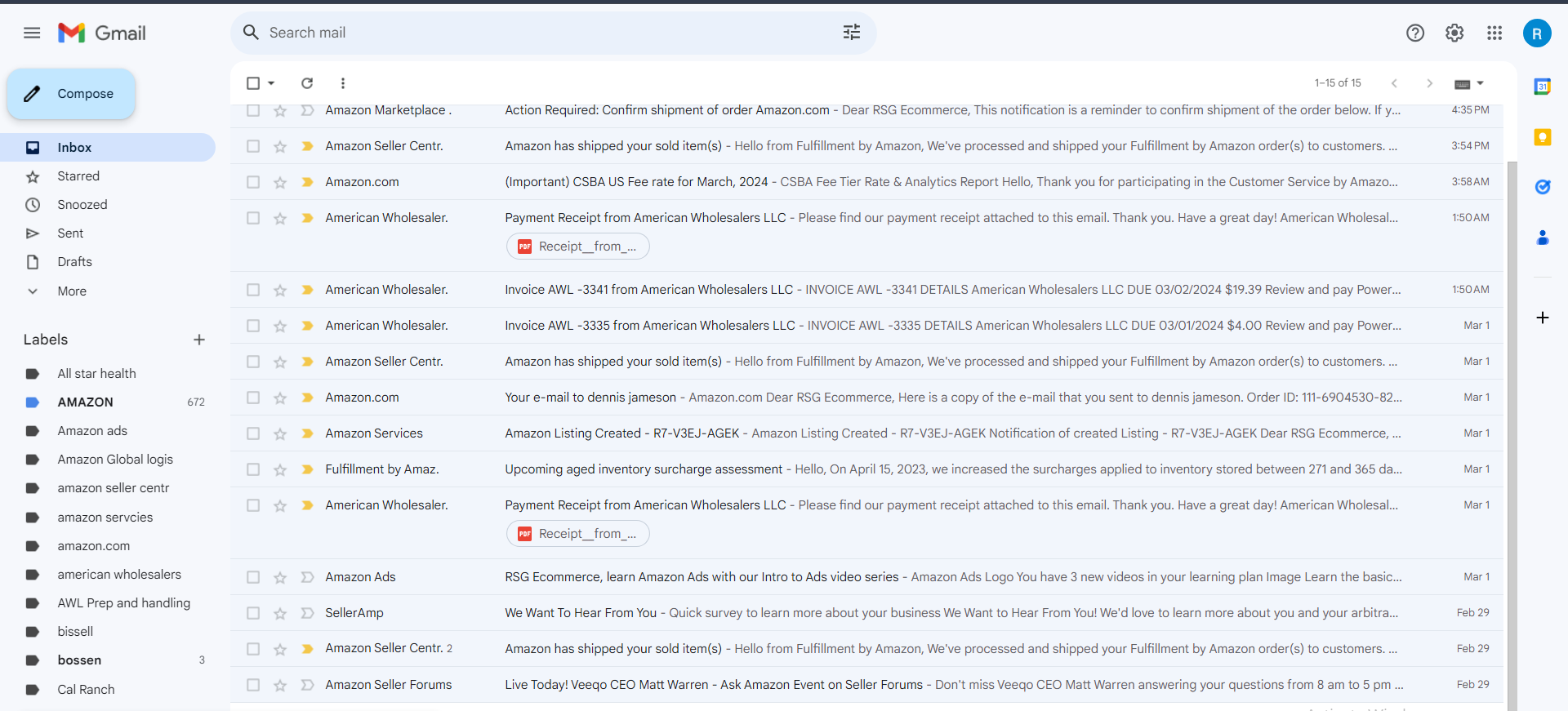1568x711 pixels.
Task: Select the Amazon Listing Created email checkbox
Action: (253, 433)
